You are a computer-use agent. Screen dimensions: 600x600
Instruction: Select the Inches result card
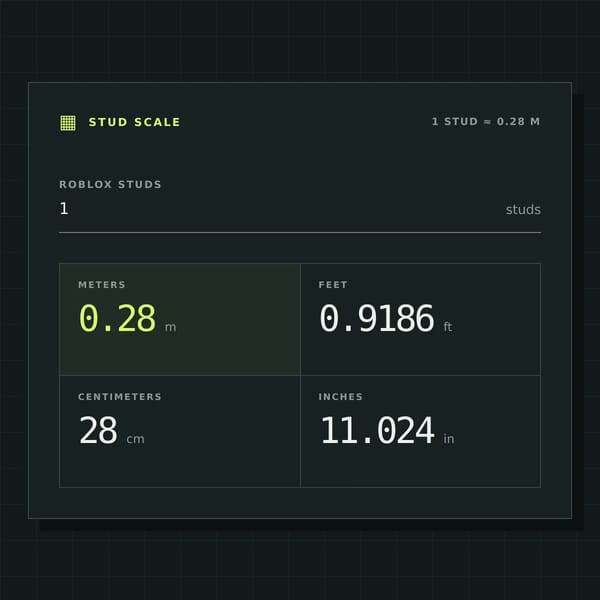(x=421, y=431)
